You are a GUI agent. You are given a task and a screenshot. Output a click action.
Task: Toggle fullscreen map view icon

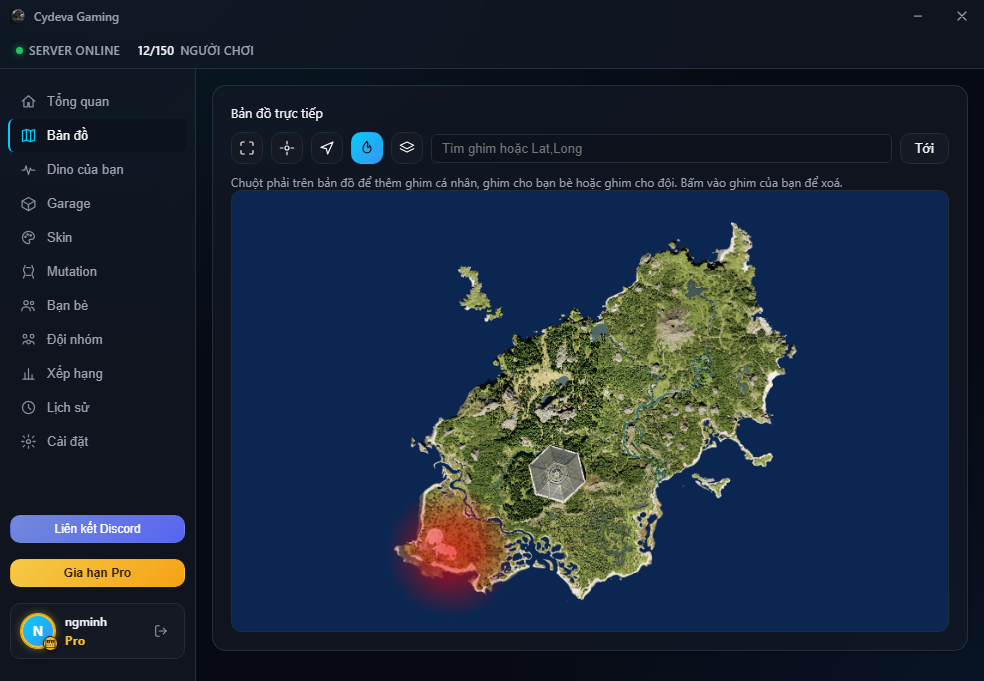(x=247, y=148)
